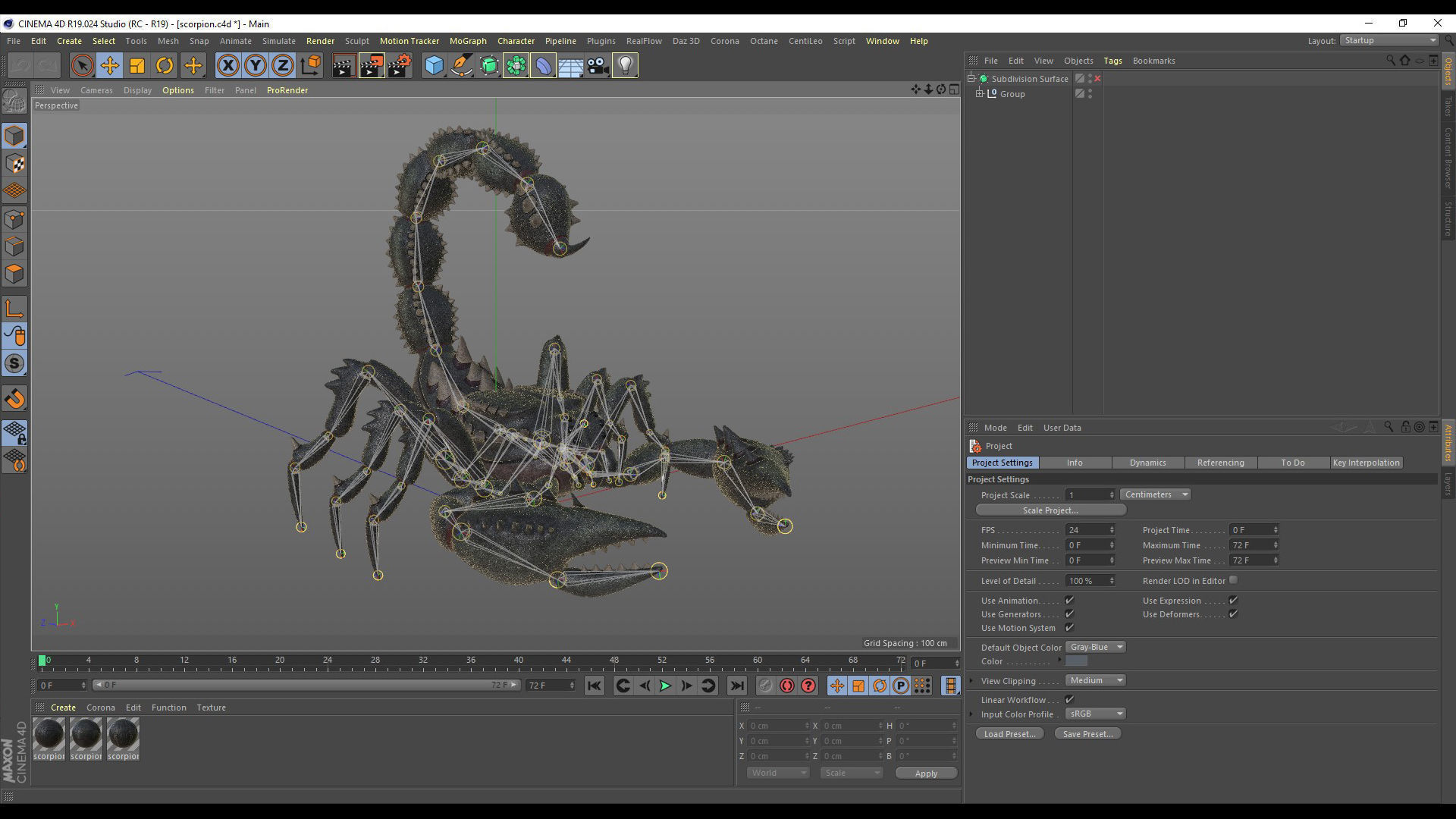Image resolution: width=1456 pixels, height=819 pixels.
Task: Open the Spline Pen tool
Action: click(461, 66)
